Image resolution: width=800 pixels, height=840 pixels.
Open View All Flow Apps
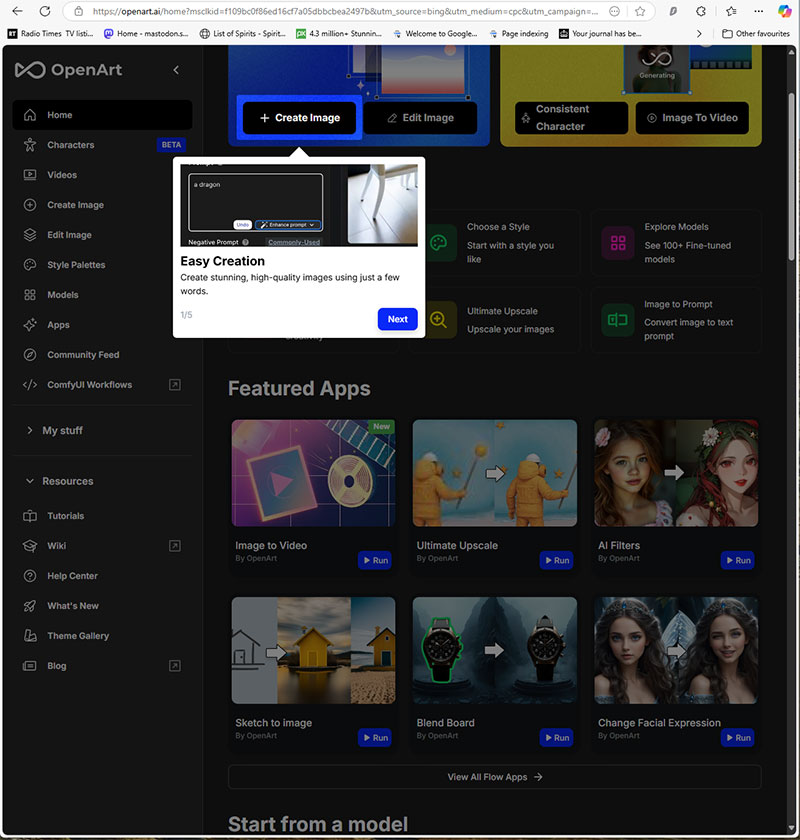494,776
